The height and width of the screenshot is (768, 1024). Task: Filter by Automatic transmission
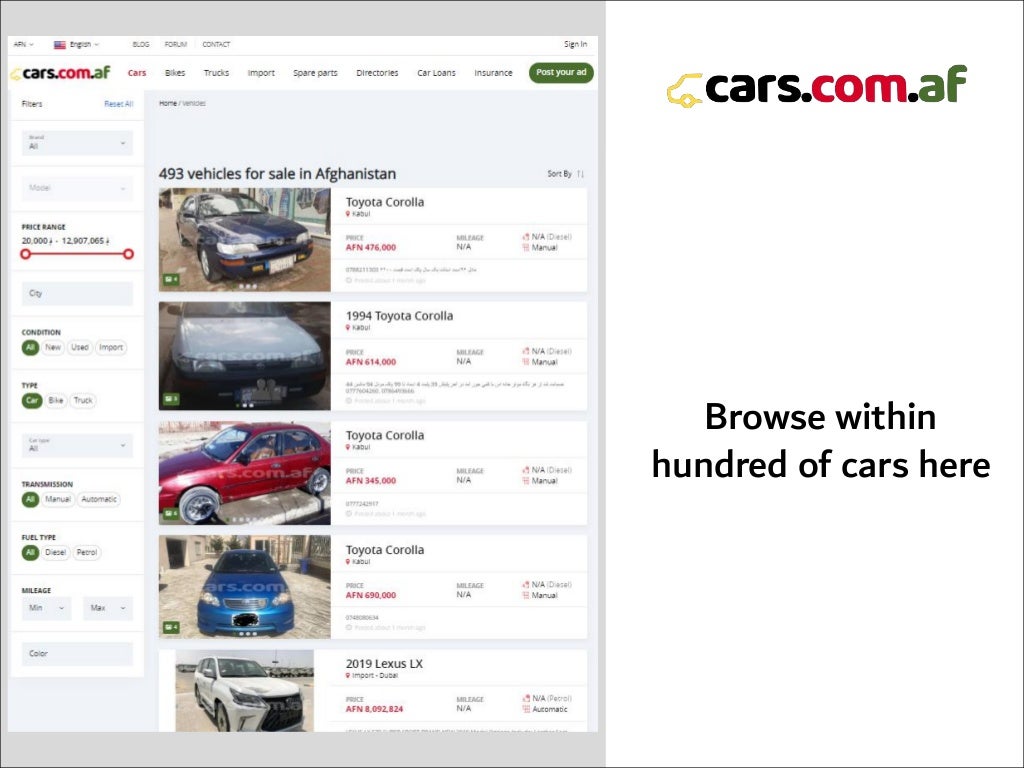(x=99, y=499)
